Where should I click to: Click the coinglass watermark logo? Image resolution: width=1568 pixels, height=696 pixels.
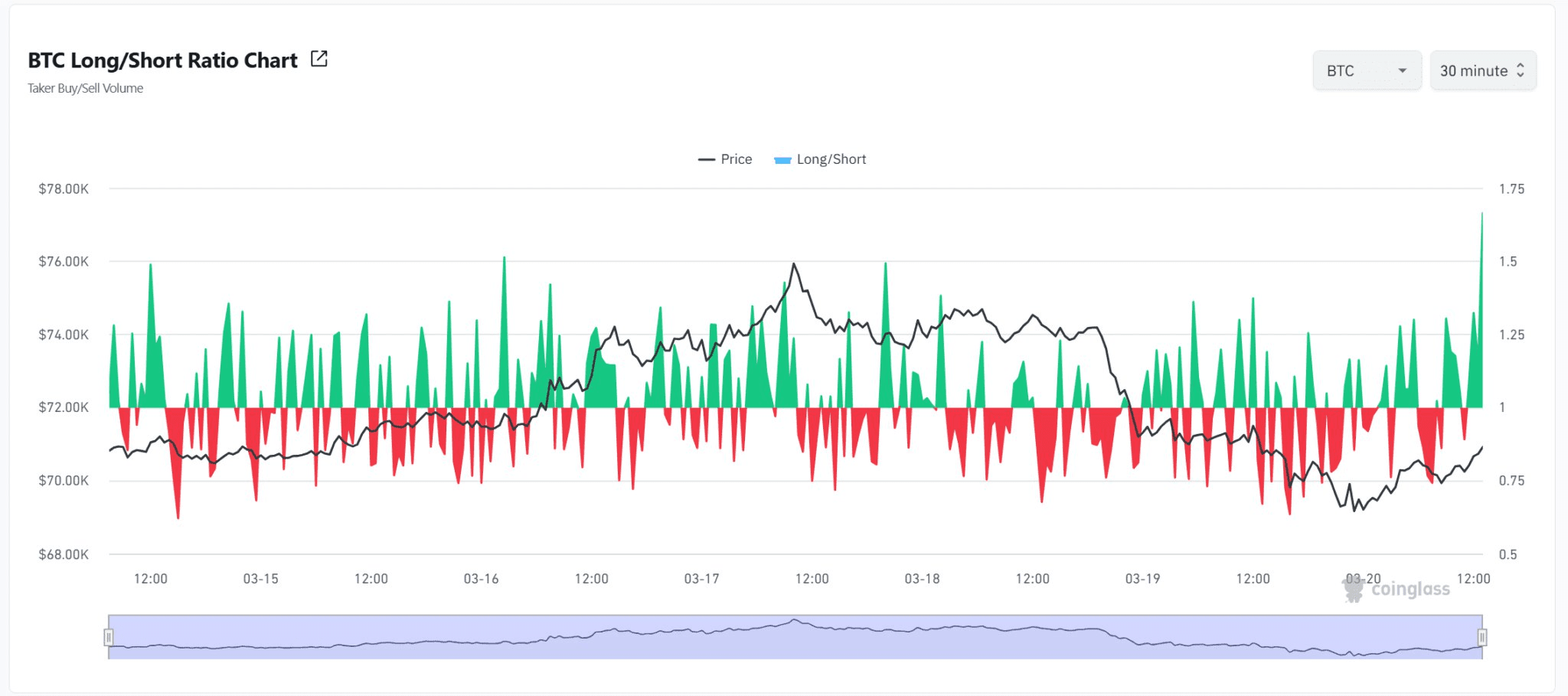(1396, 589)
